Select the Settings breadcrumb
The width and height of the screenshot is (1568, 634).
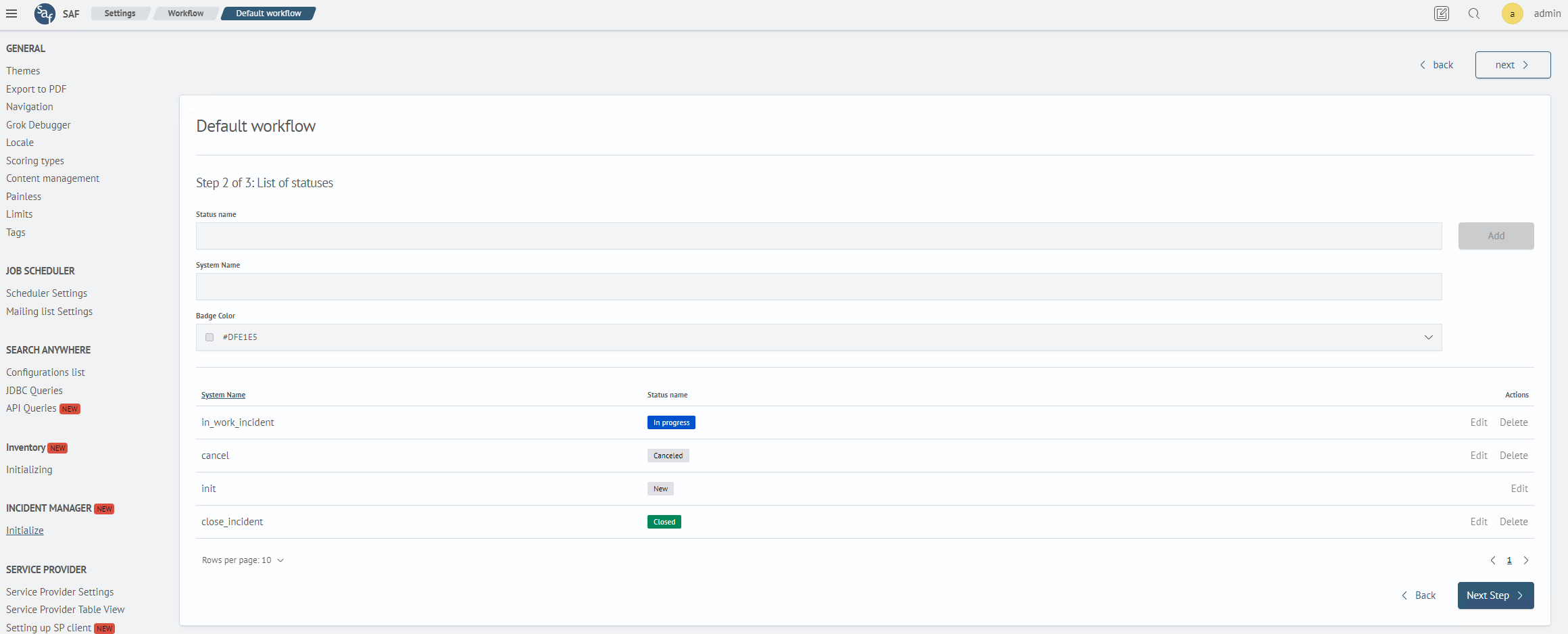120,14
